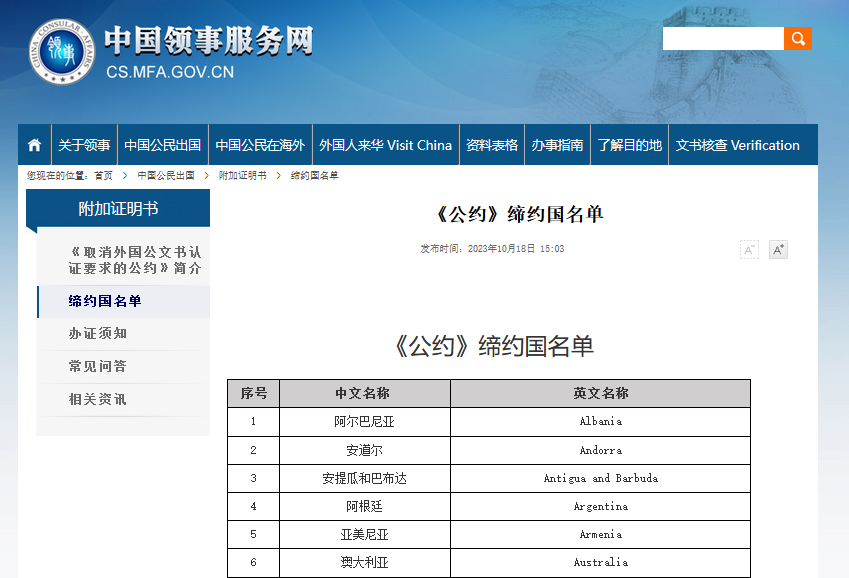Click inside the search input box
Image resolution: width=849 pixels, height=578 pixels.
(723, 38)
